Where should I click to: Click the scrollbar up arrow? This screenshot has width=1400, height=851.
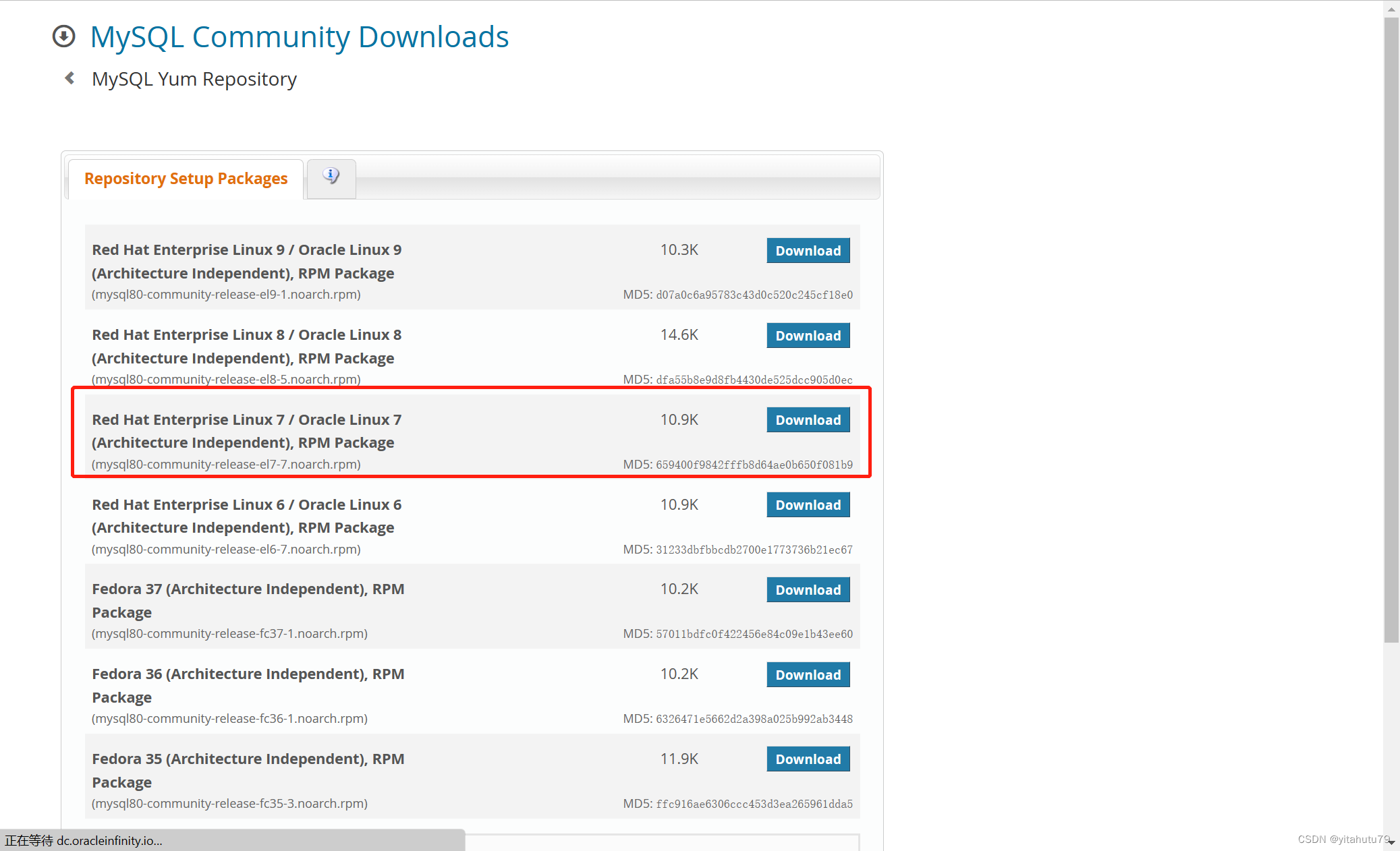coord(1391,9)
